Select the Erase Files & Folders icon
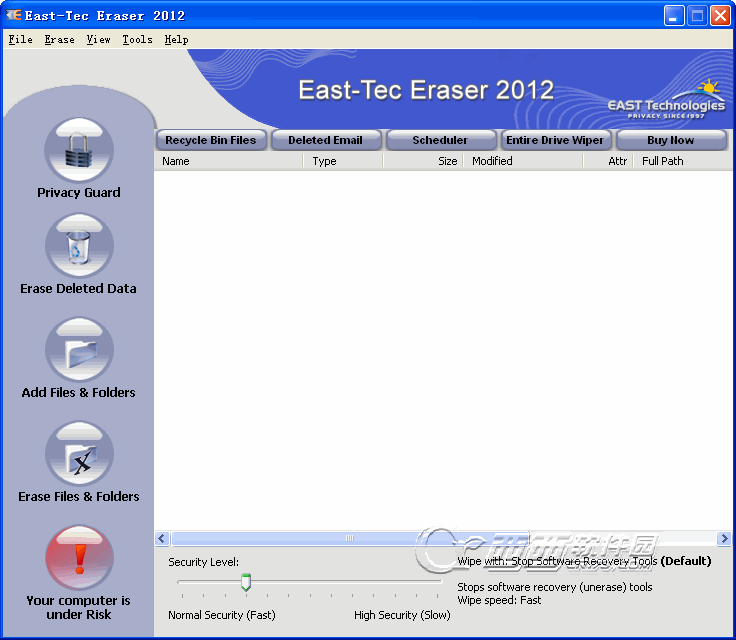 pyautogui.click(x=79, y=454)
